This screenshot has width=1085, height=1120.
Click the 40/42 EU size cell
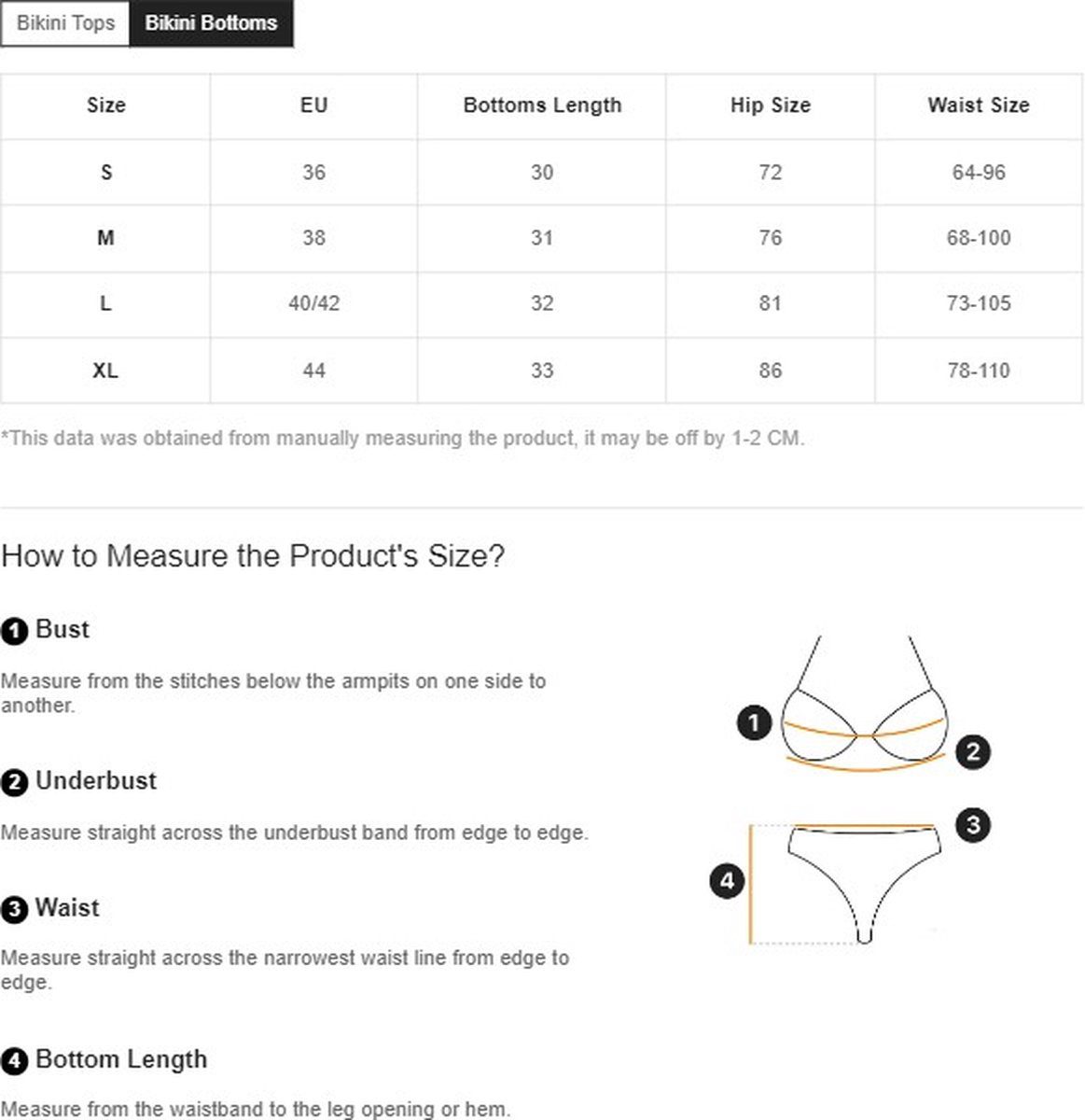314,303
